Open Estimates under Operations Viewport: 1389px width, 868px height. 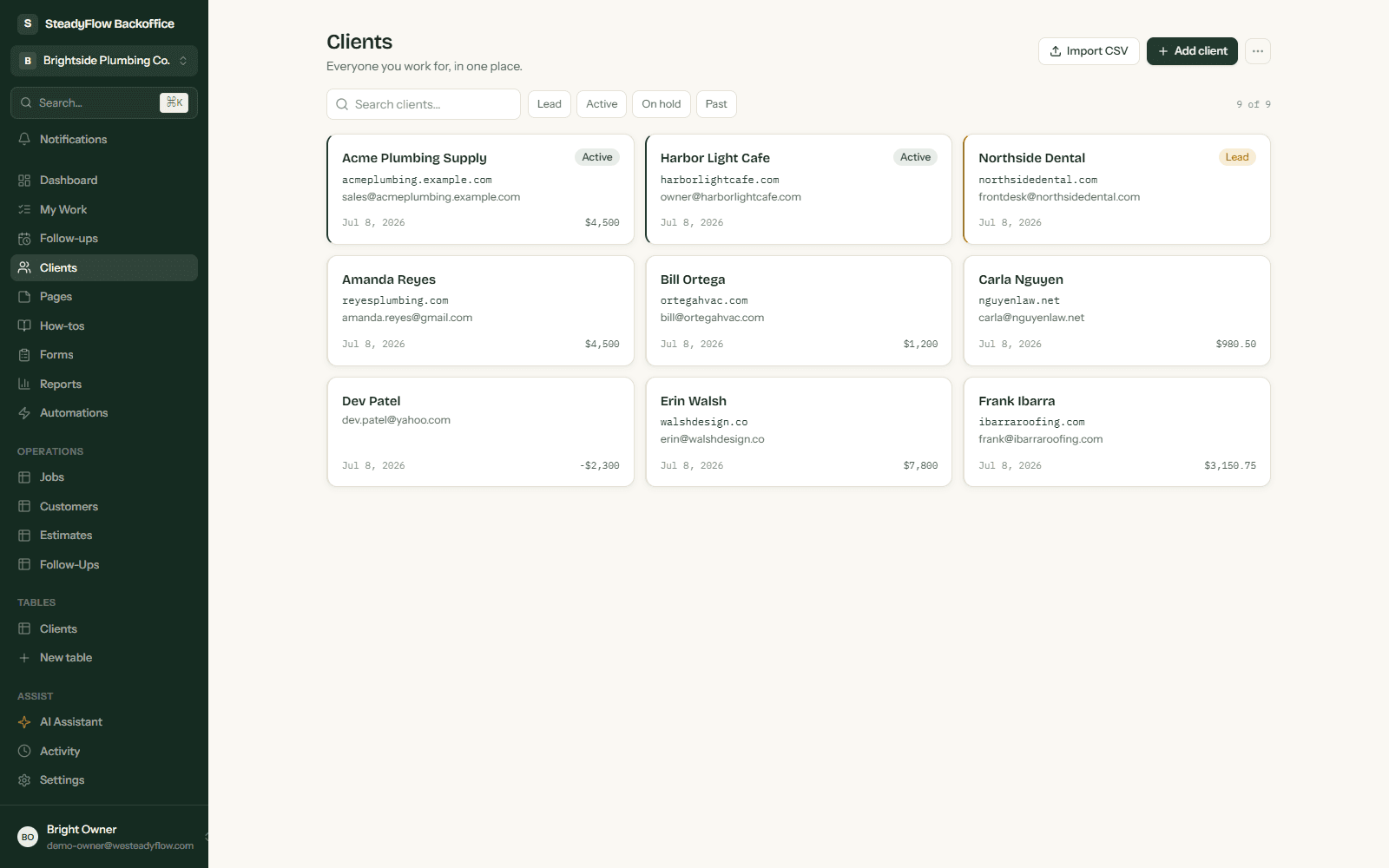click(x=104, y=536)
